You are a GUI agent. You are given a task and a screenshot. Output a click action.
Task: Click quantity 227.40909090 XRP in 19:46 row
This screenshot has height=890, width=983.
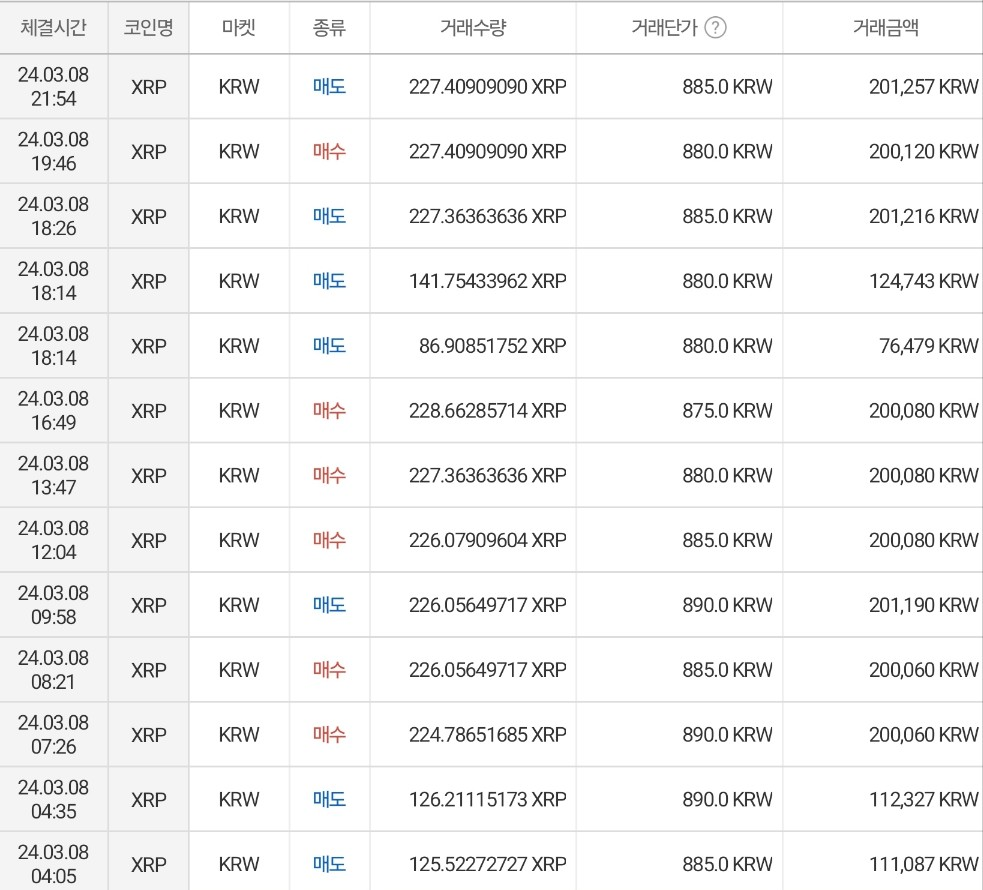[488, 152]
